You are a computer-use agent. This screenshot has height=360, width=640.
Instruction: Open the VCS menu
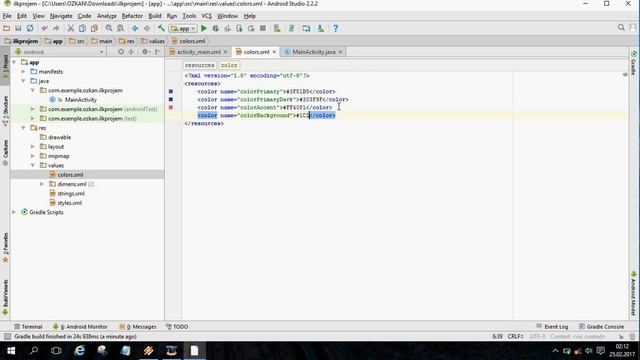point(207,16)
